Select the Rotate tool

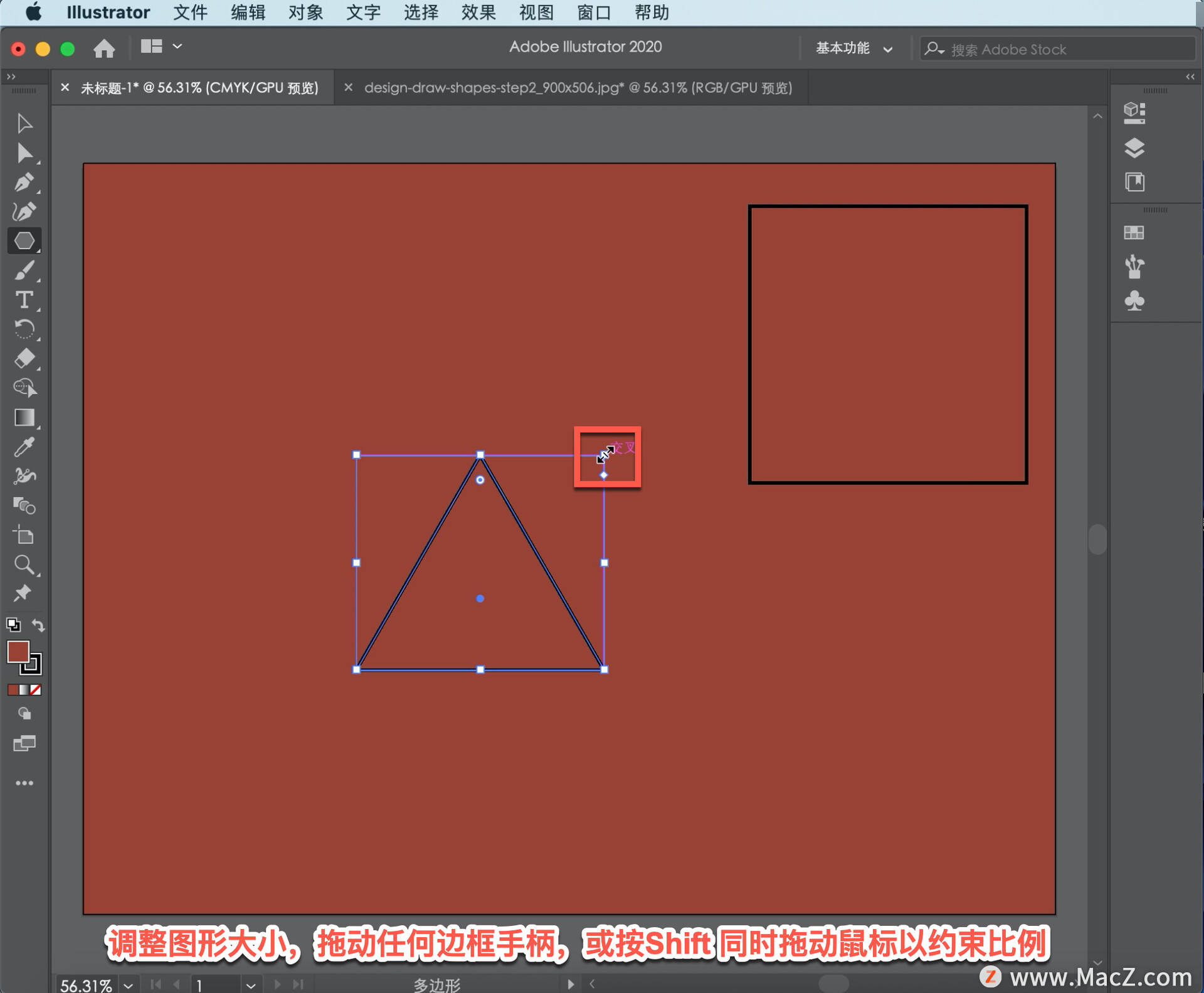[24, 329]
